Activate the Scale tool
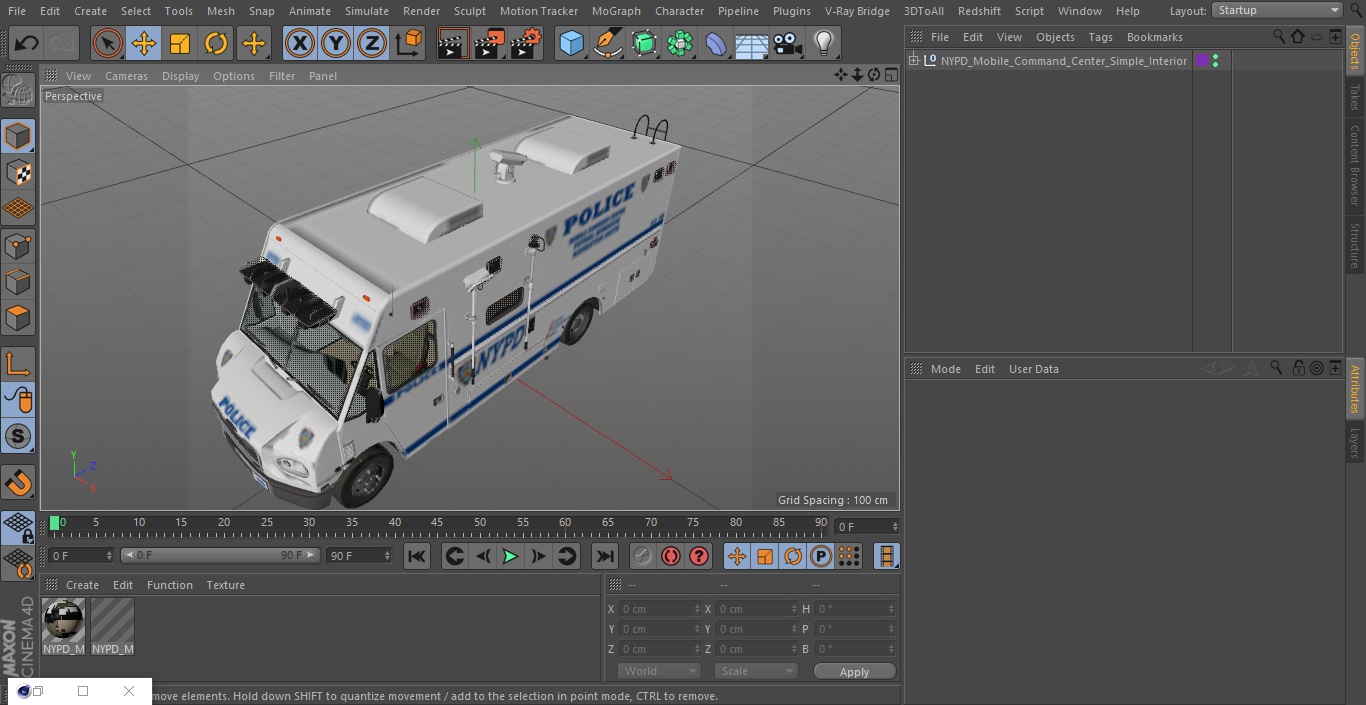Screen dimensions: 1366x705 180,43
